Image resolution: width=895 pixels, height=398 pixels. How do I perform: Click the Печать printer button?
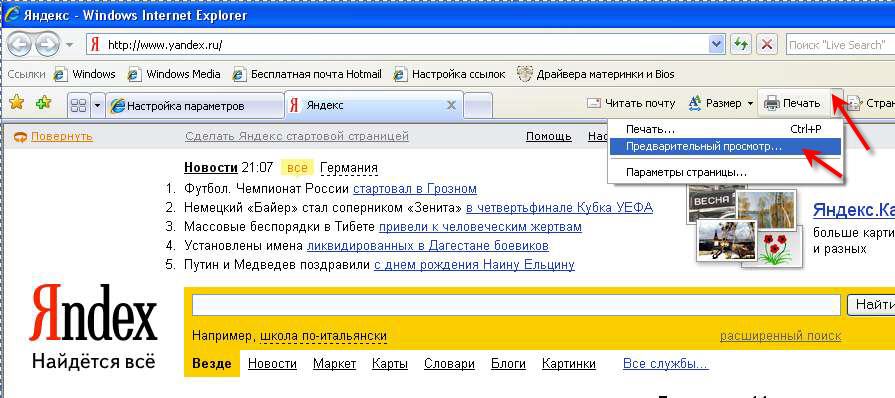[x=793, y=103]
